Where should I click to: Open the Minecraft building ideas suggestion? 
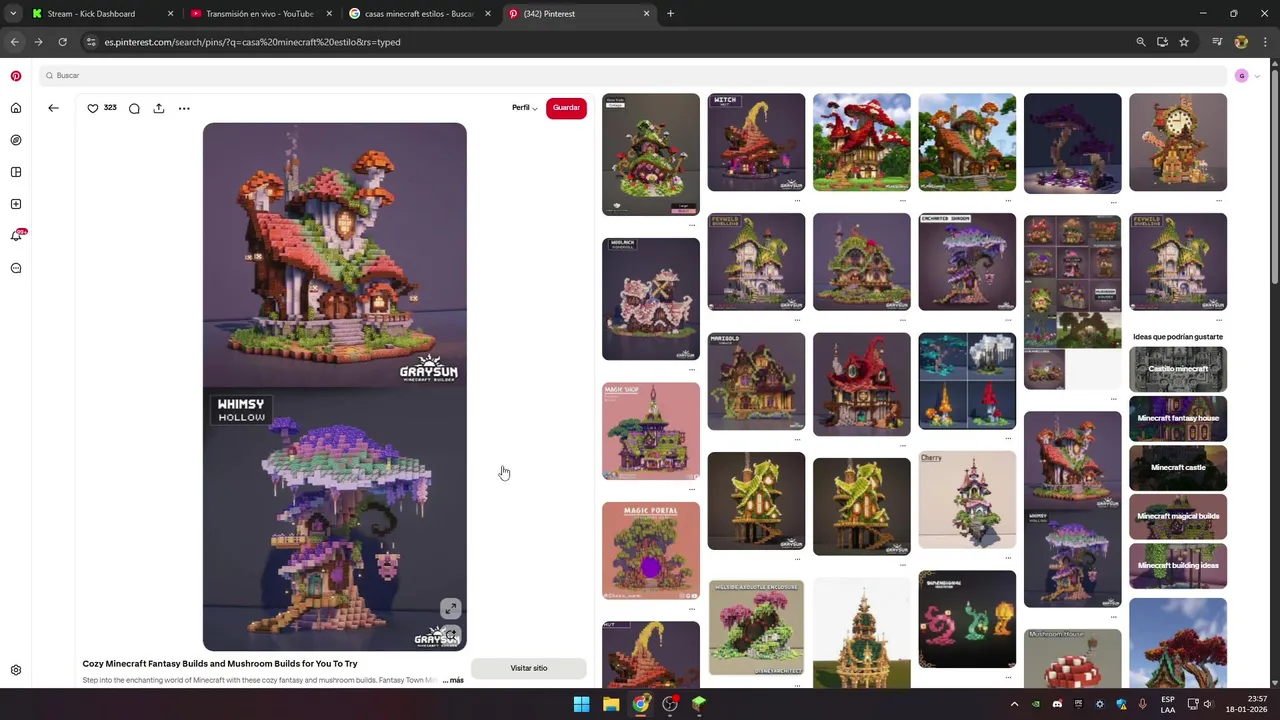pos(1178,565)
